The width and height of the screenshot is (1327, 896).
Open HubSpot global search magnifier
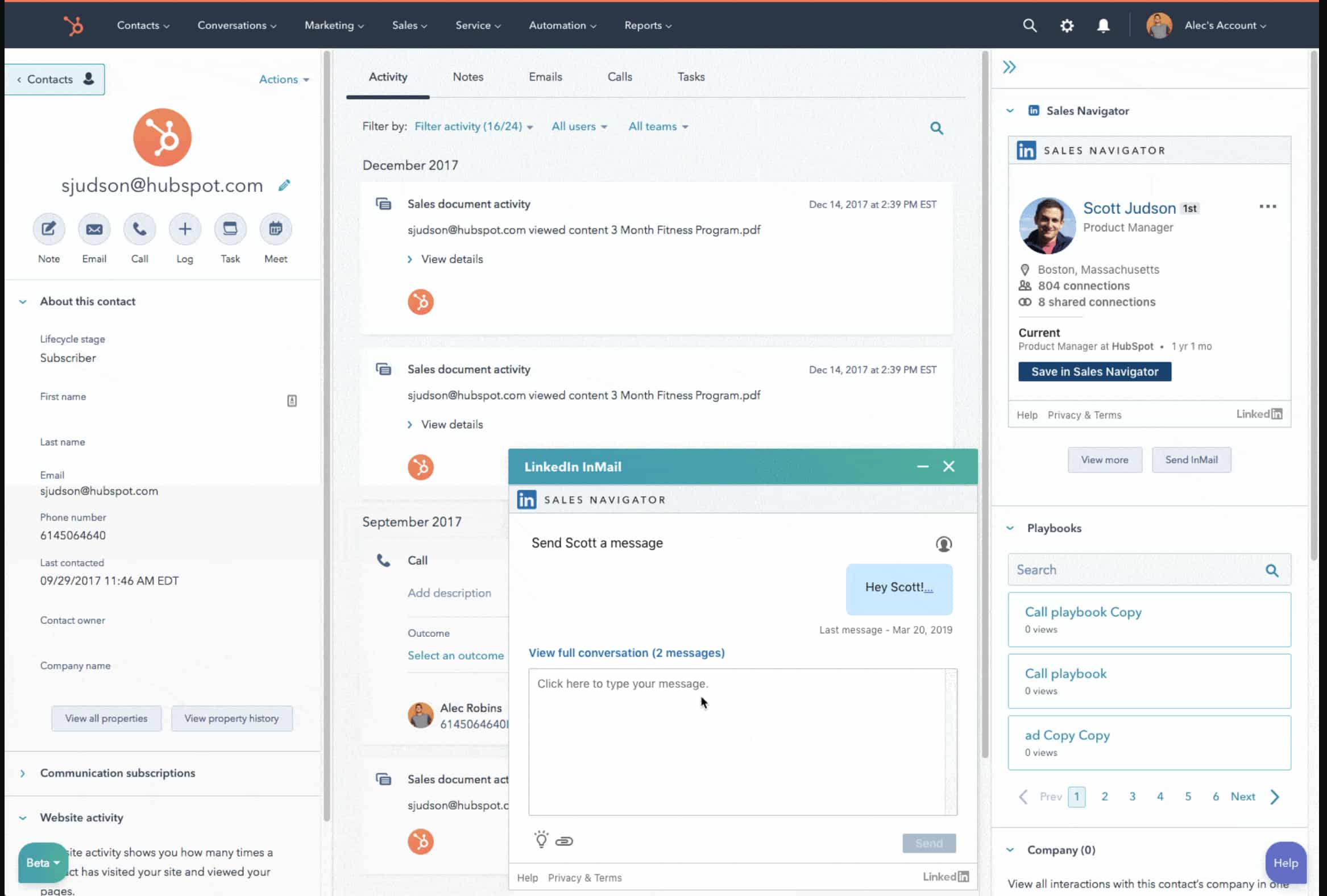pos(1030,25)
